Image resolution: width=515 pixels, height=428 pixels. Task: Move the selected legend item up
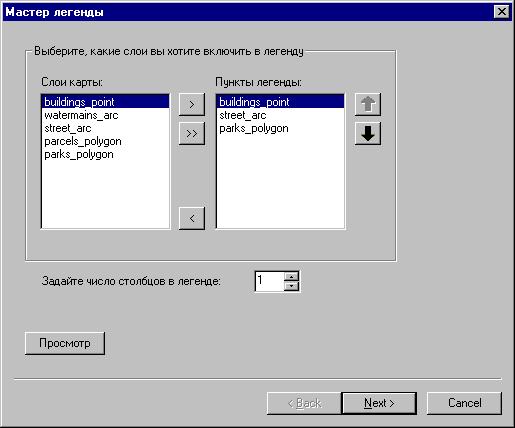point(368,105)
